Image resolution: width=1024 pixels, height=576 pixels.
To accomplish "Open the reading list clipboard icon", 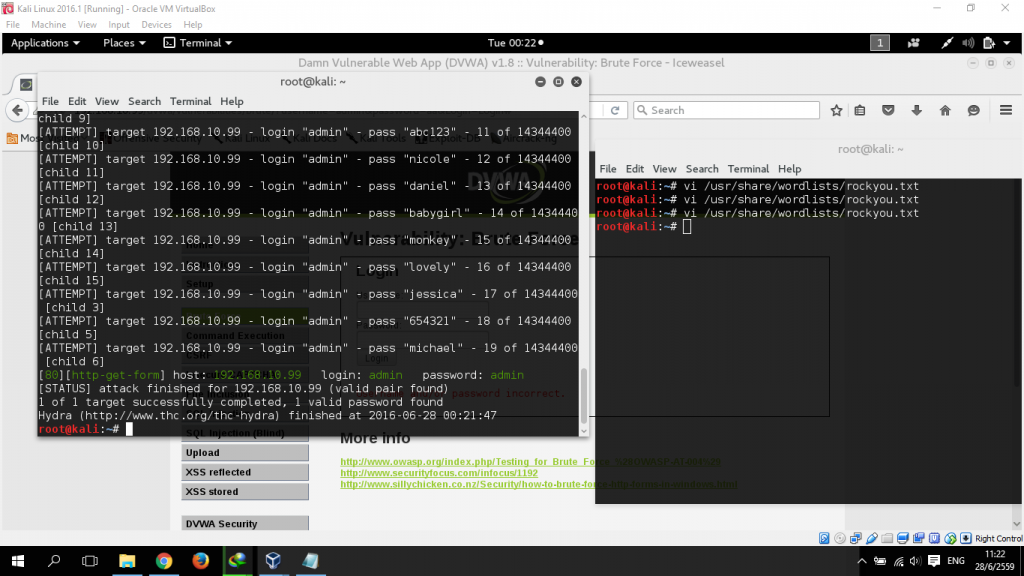I will click(860, 111).
